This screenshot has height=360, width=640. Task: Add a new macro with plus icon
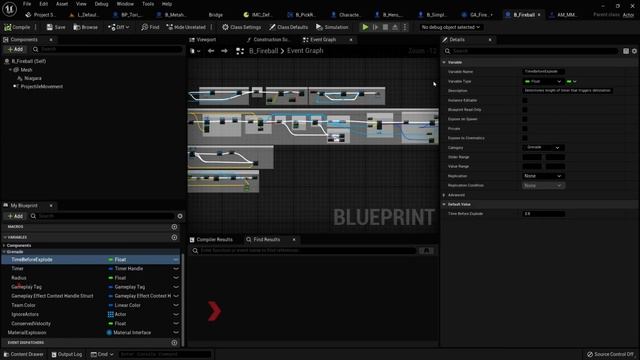point(174,227)
